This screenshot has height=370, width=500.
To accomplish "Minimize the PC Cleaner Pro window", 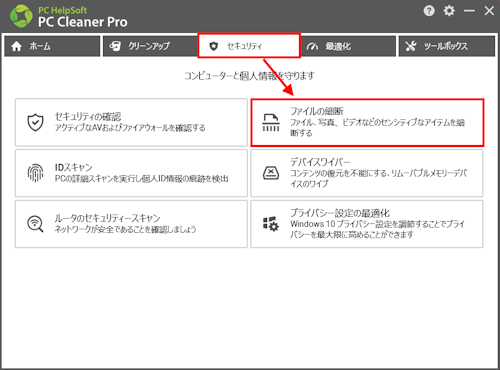I will click(469, 11).
